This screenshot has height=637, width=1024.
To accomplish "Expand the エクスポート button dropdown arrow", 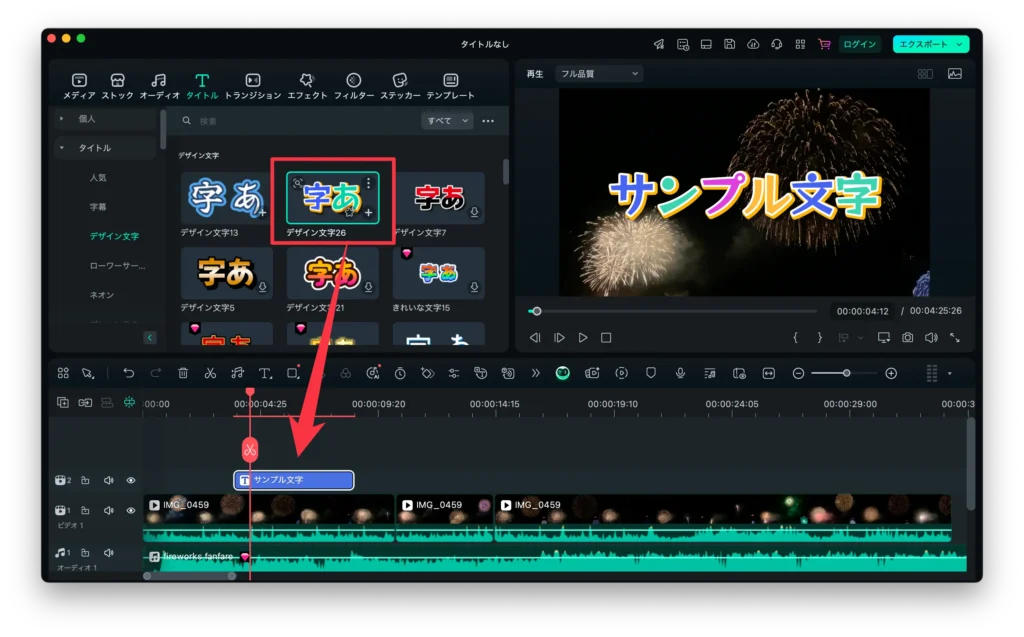I will pos(959,44).
